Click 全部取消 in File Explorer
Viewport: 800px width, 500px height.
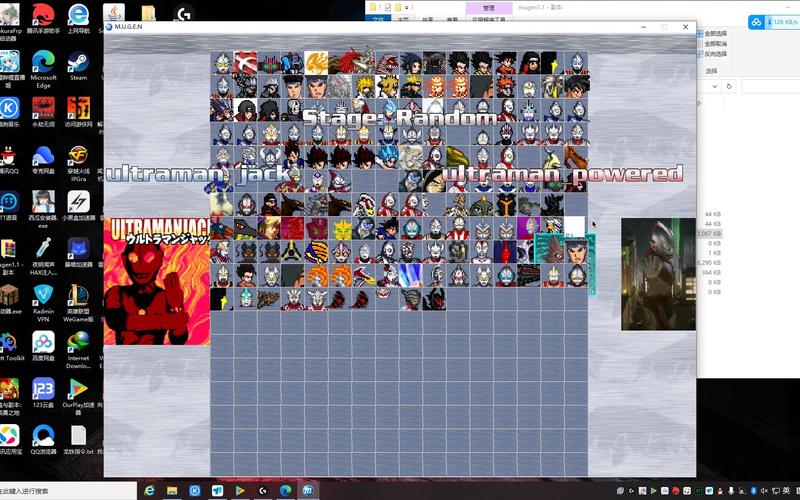pos(711,44)
